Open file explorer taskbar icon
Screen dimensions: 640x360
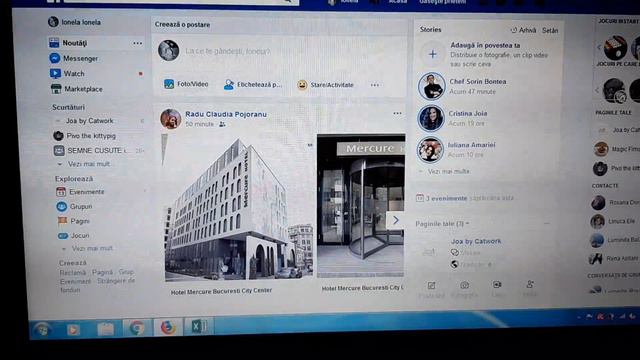[x=105, y=329]
